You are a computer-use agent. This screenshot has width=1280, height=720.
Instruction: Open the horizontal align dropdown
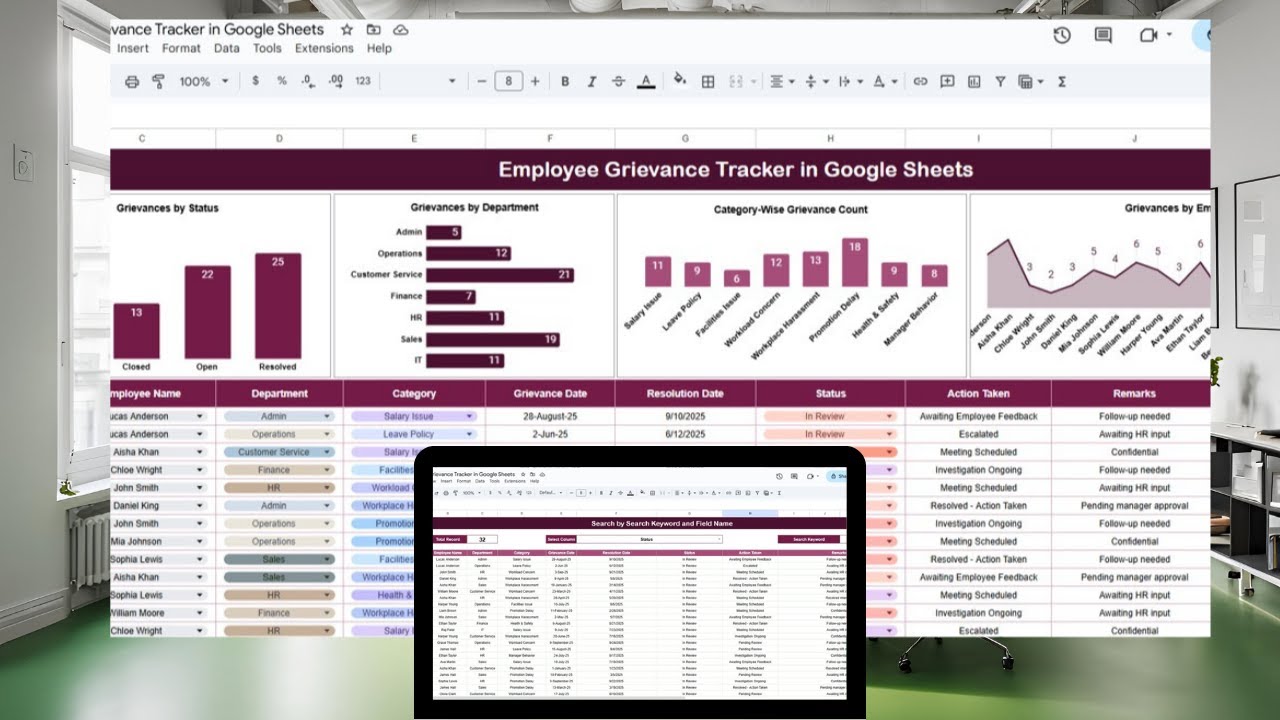click(x=782, y=82)
